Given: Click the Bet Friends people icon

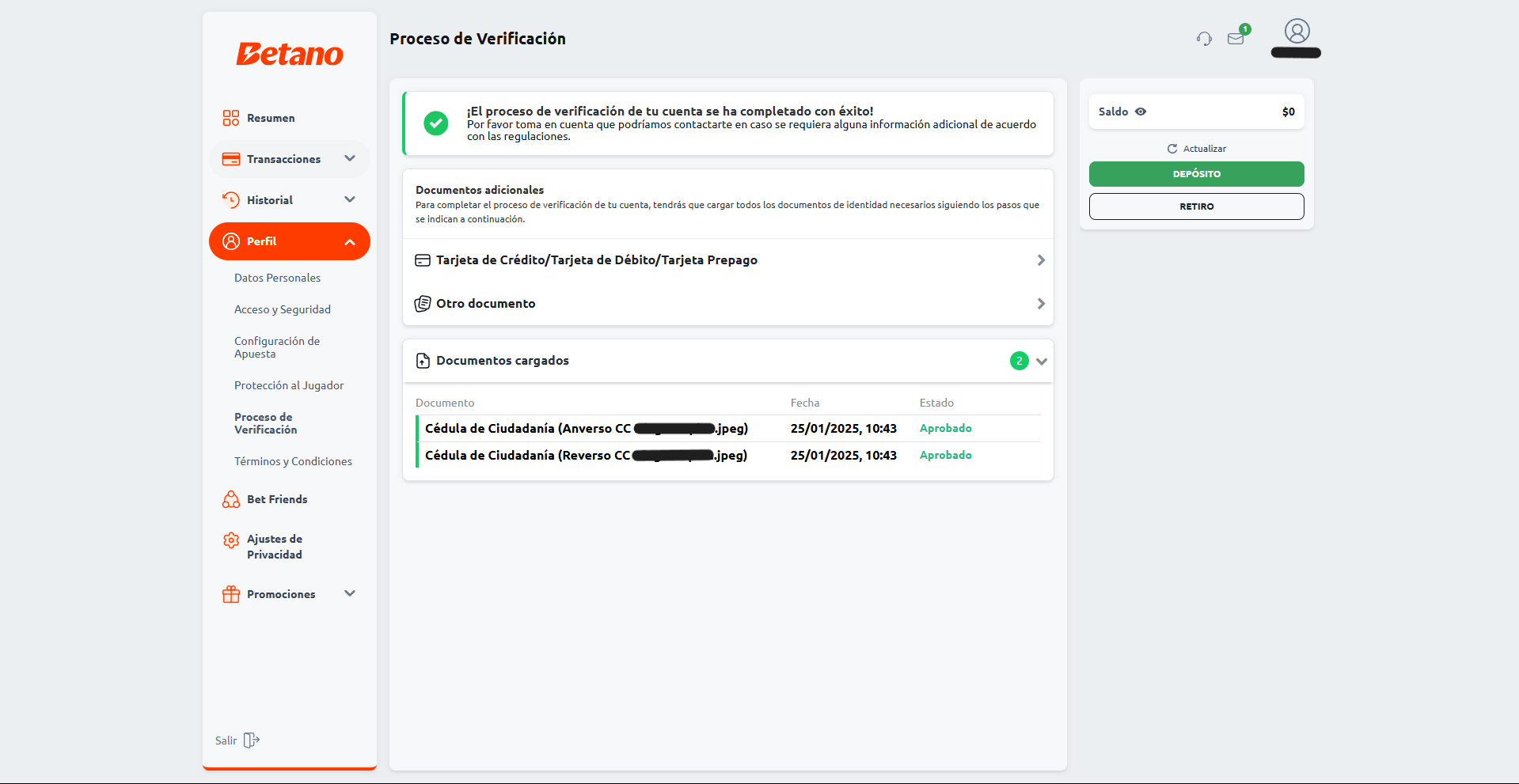Looking at the screenshot, I should tap(231, 499).
